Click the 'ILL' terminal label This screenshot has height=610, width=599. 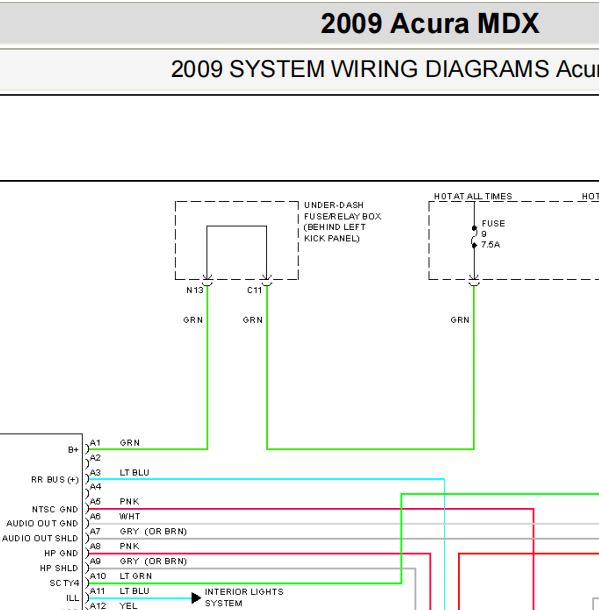72,598
